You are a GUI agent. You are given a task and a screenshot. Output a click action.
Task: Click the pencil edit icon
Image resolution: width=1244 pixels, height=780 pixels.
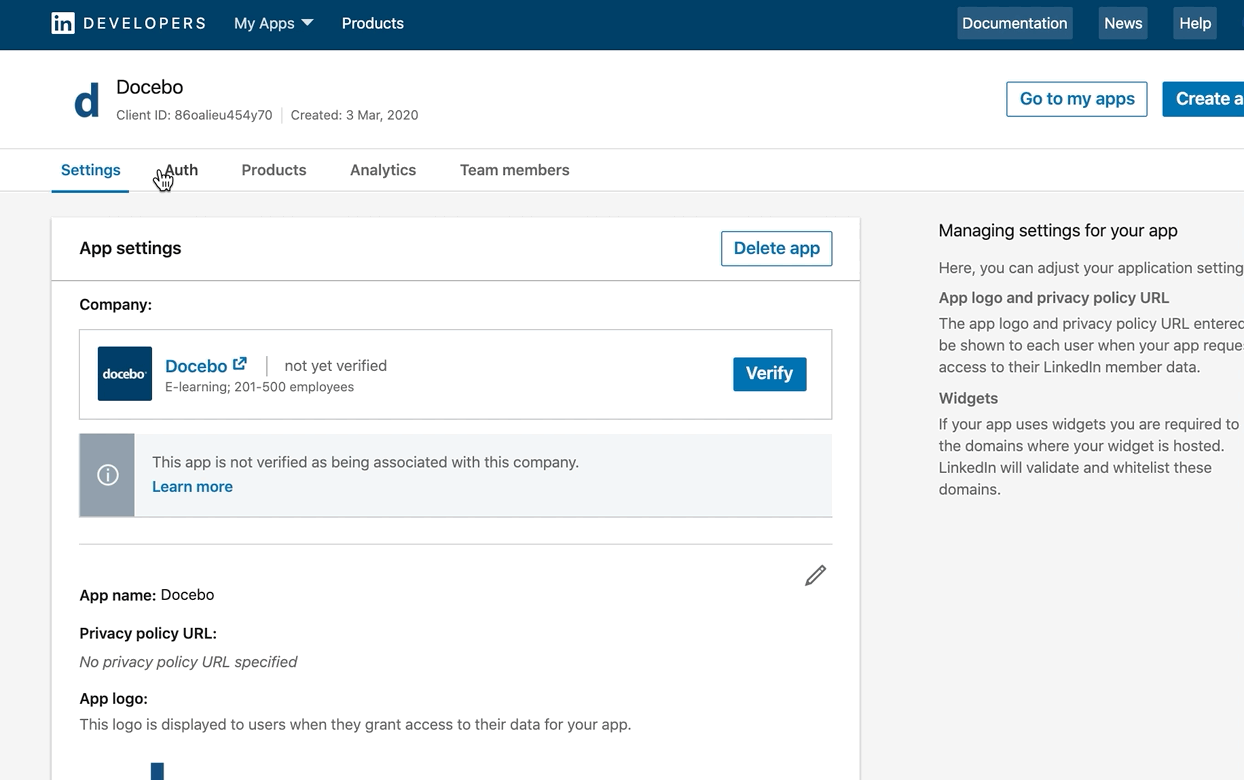(816, 575)
